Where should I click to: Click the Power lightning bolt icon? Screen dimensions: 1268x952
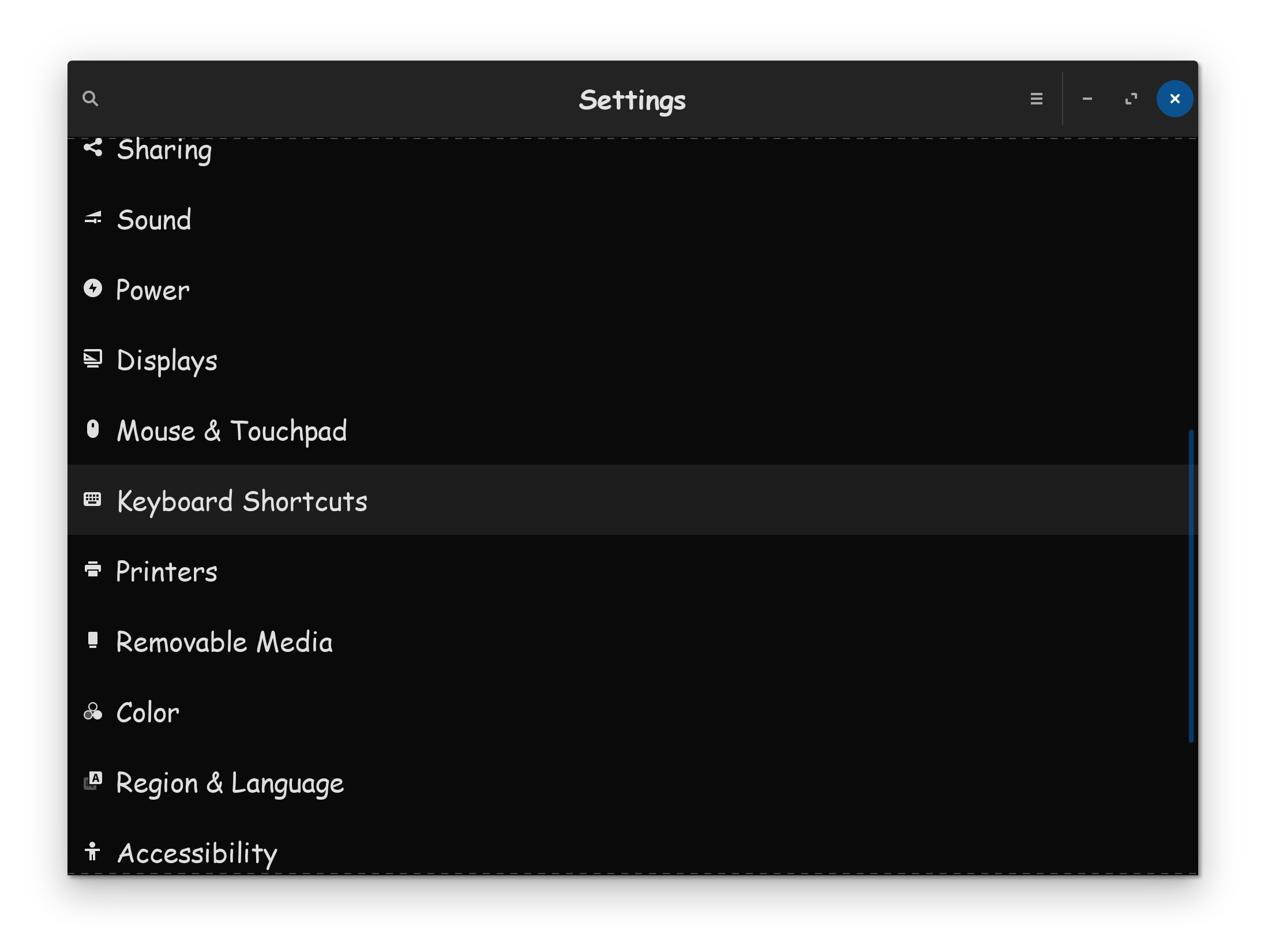point(93,288)
